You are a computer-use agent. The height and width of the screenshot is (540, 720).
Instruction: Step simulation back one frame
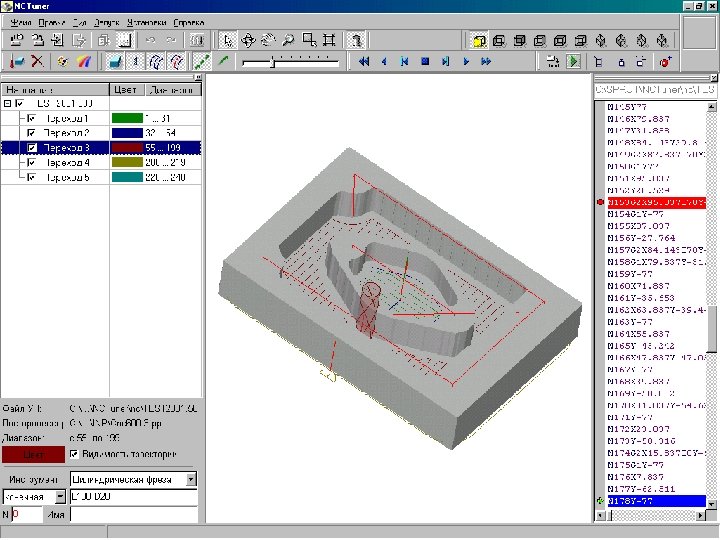(x=384, y=62)
